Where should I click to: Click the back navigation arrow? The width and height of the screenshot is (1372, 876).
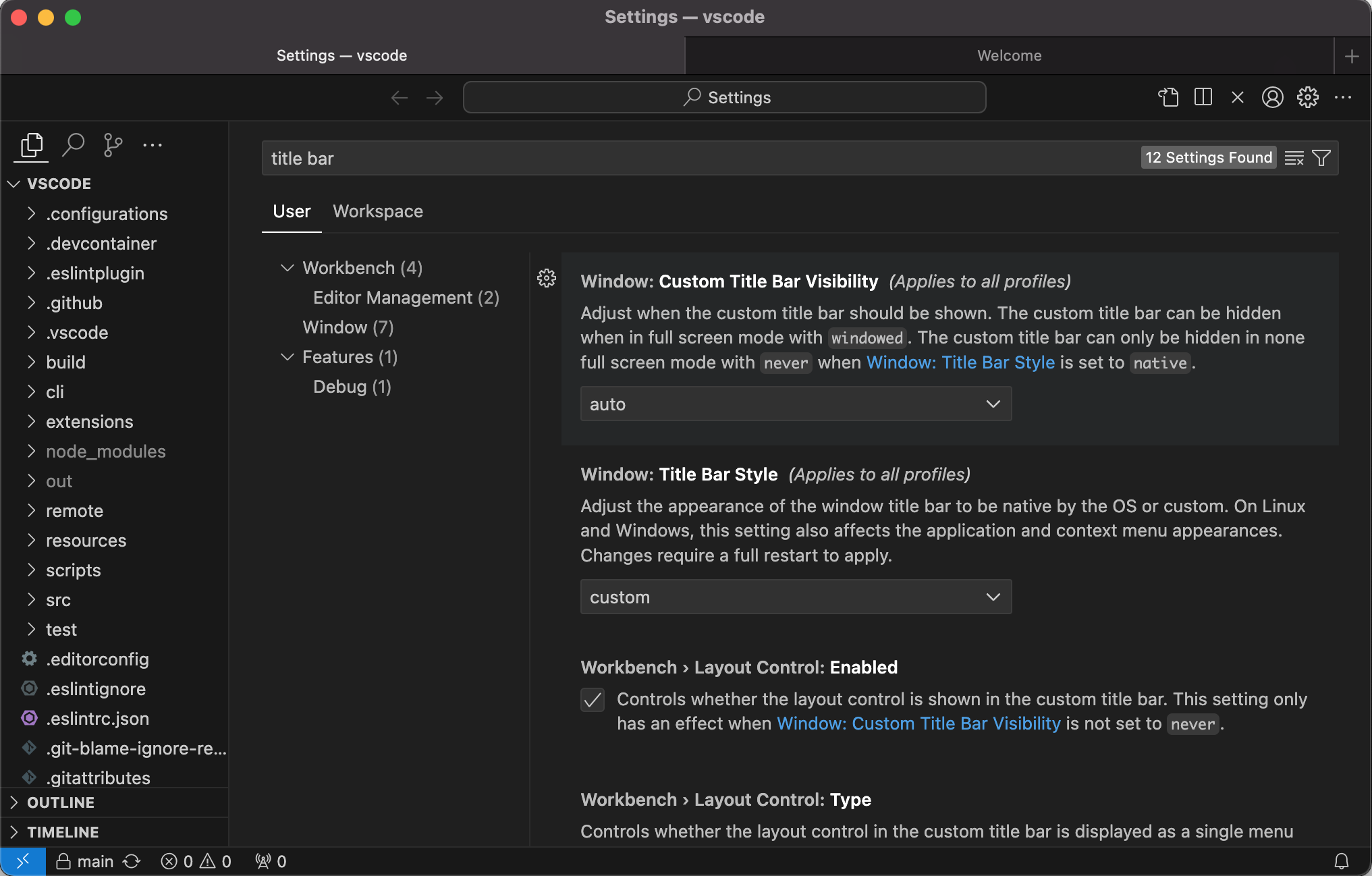(400, 97)
